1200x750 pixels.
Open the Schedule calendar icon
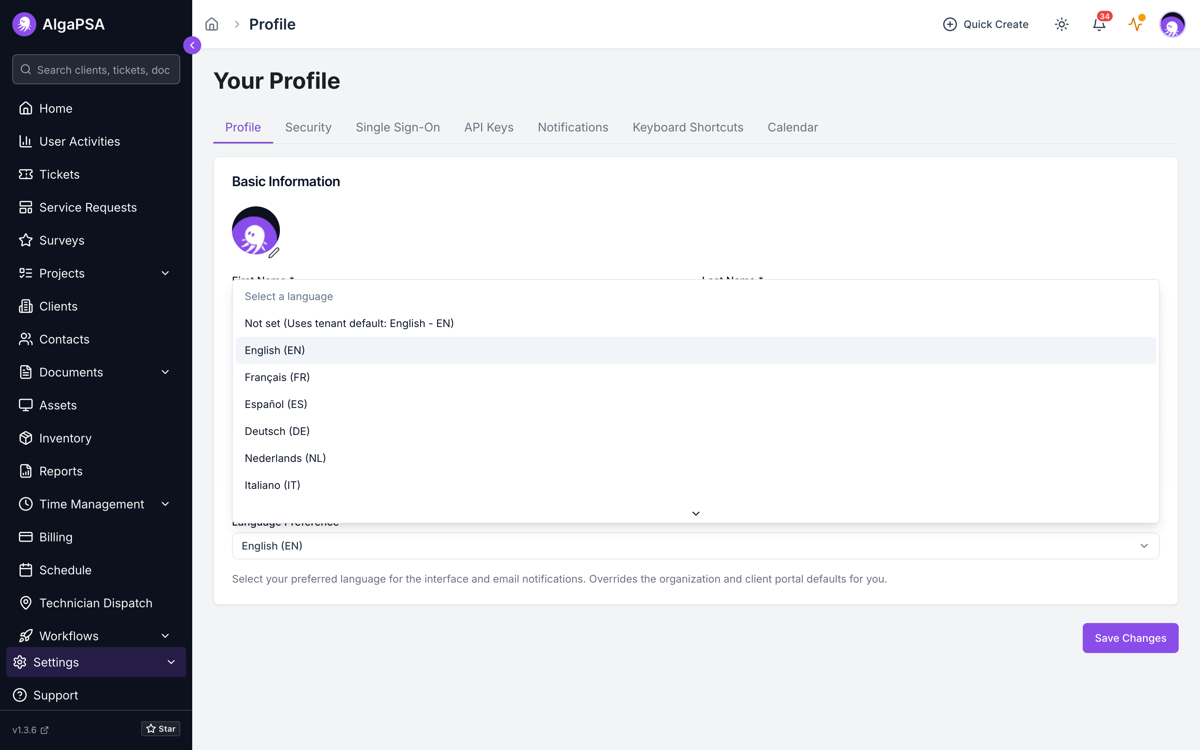[x=26, y=570]
